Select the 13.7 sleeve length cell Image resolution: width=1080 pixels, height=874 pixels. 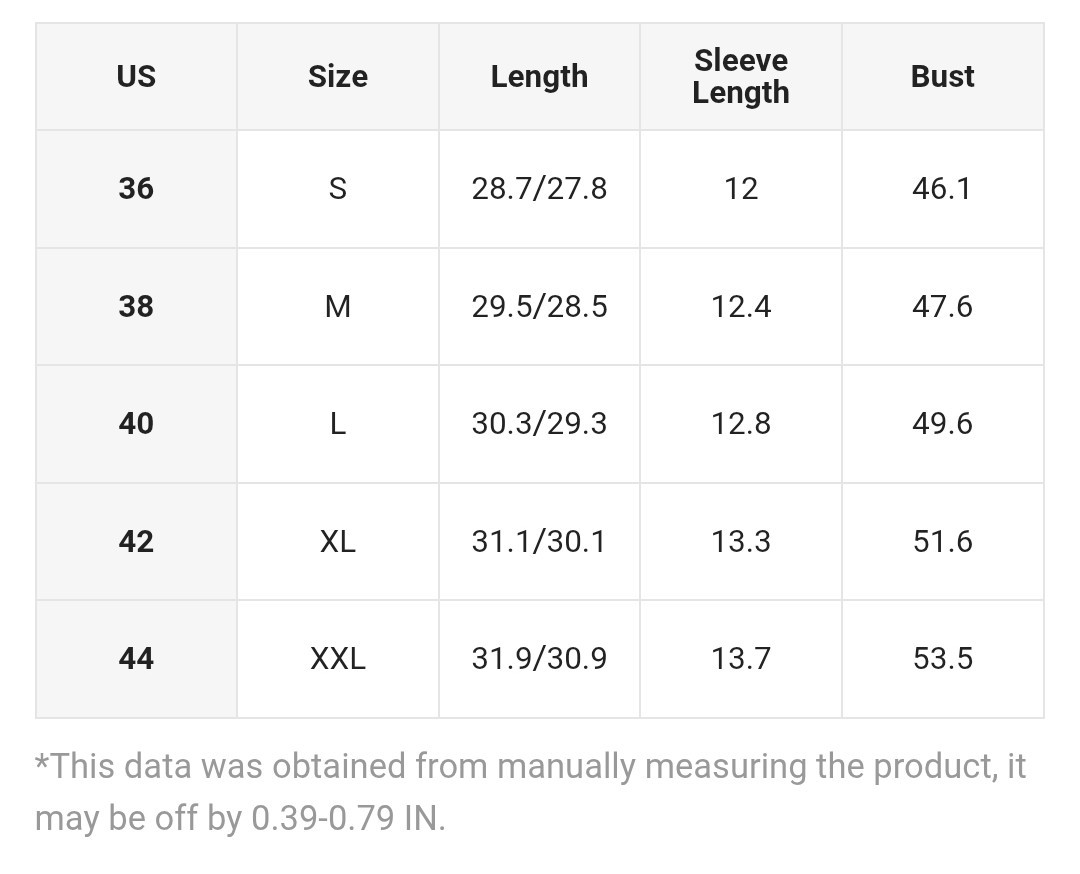click(x=741, y=658)
